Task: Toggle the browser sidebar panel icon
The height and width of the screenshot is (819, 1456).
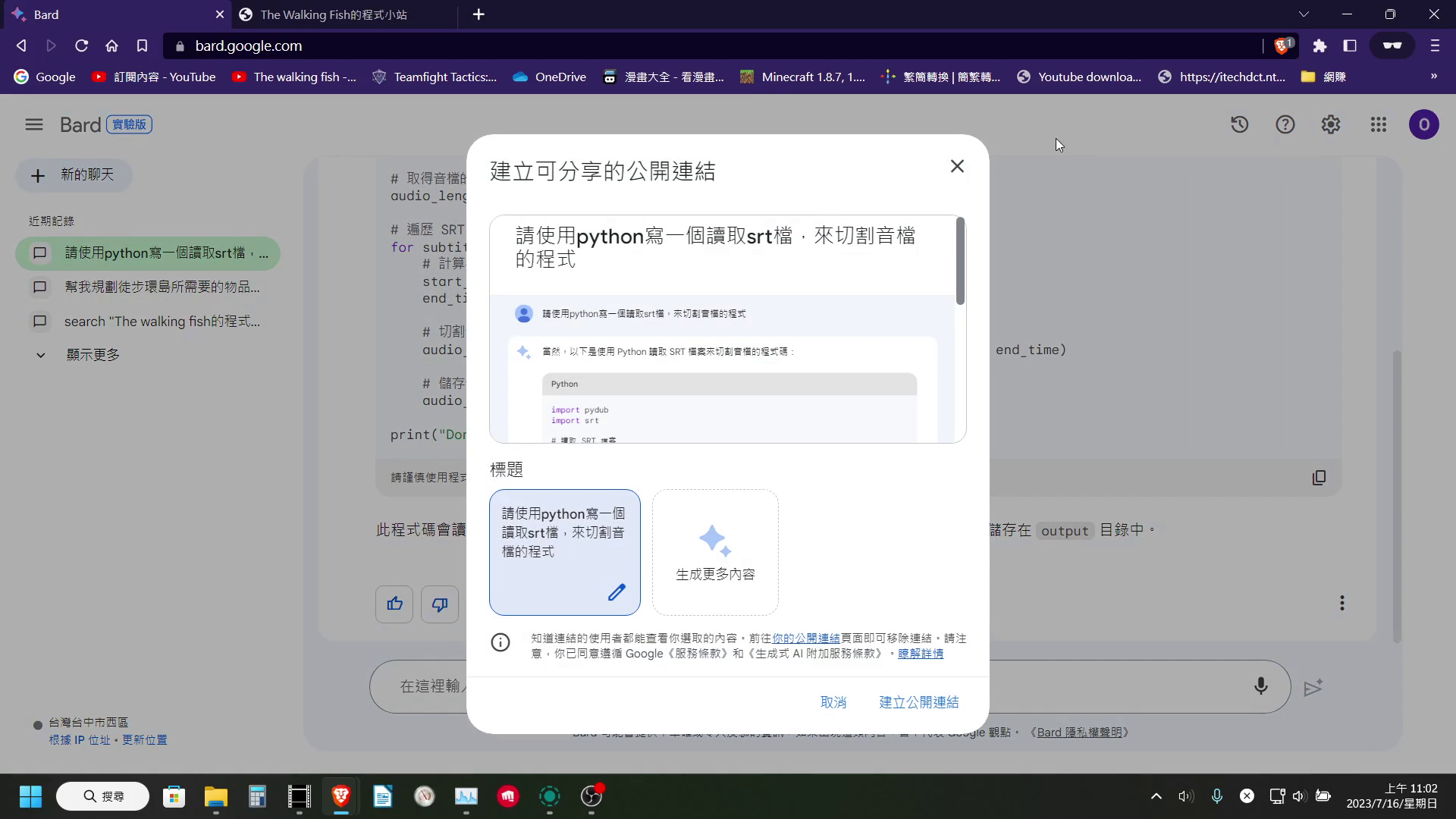Action: coord(1350,46)
